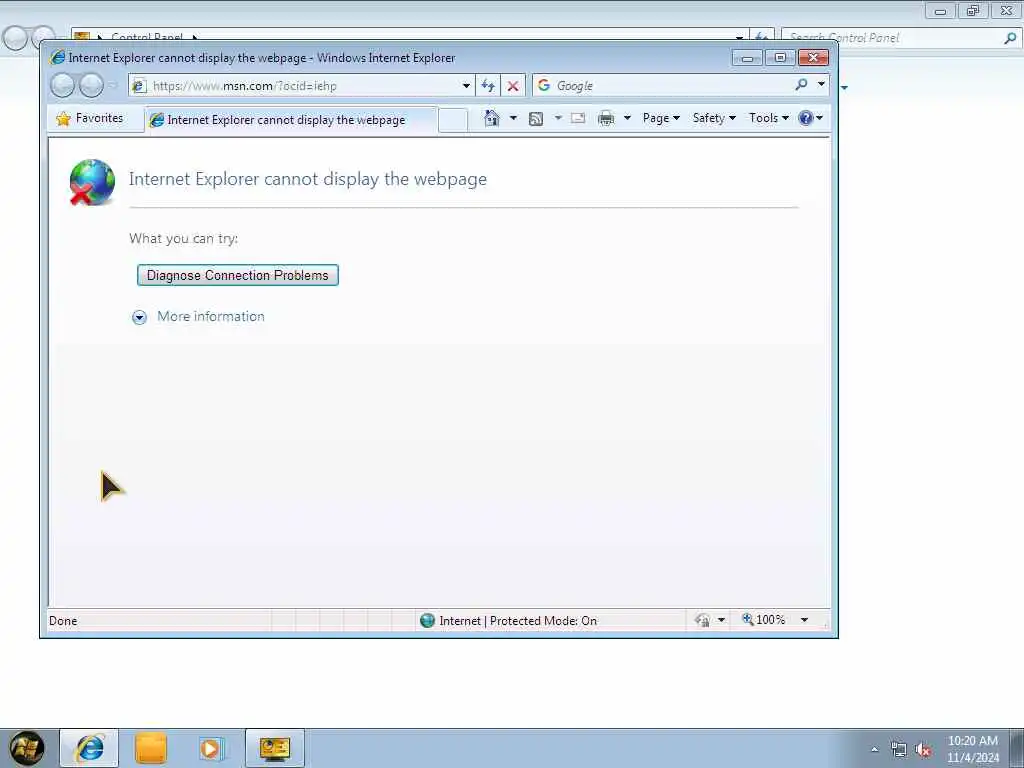Image resolution: width=1024 pixels, height=768 pixels.
Task: Open the Favorites button
Action: (90, 118)
